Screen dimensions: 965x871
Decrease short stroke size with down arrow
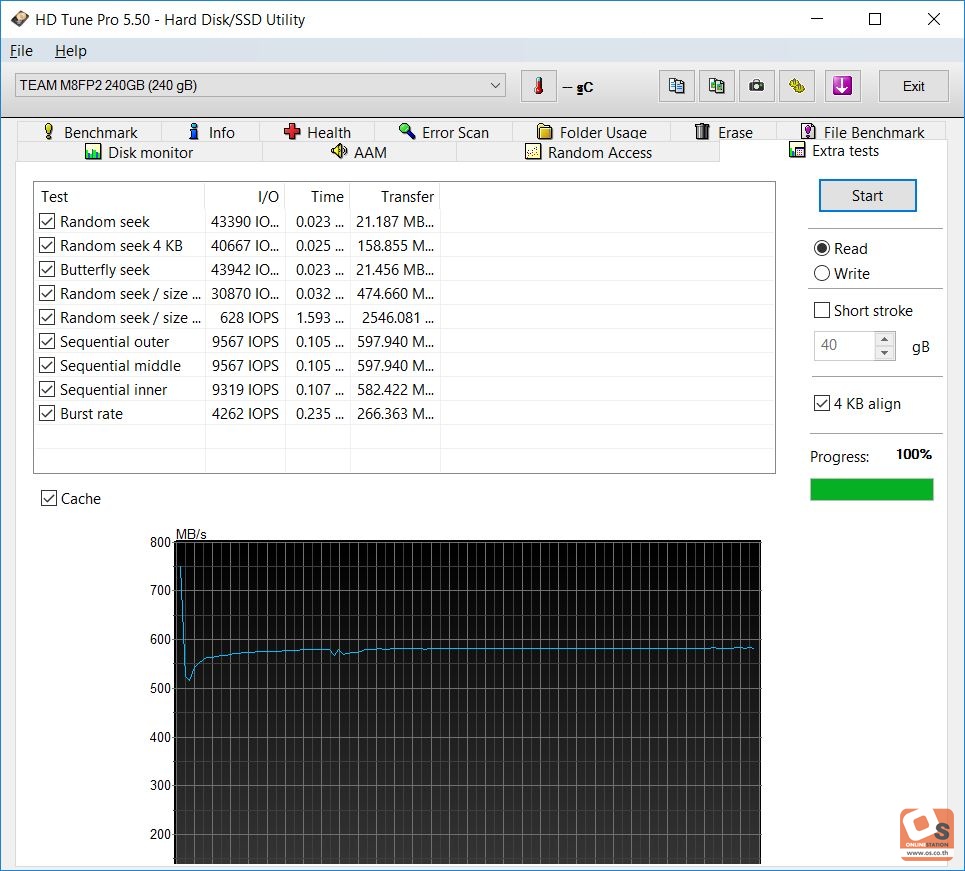pyautogui.click(x=884, y=353)
